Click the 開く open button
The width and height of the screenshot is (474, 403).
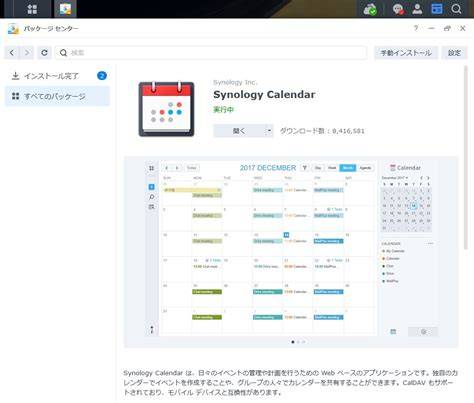point(239,131)
